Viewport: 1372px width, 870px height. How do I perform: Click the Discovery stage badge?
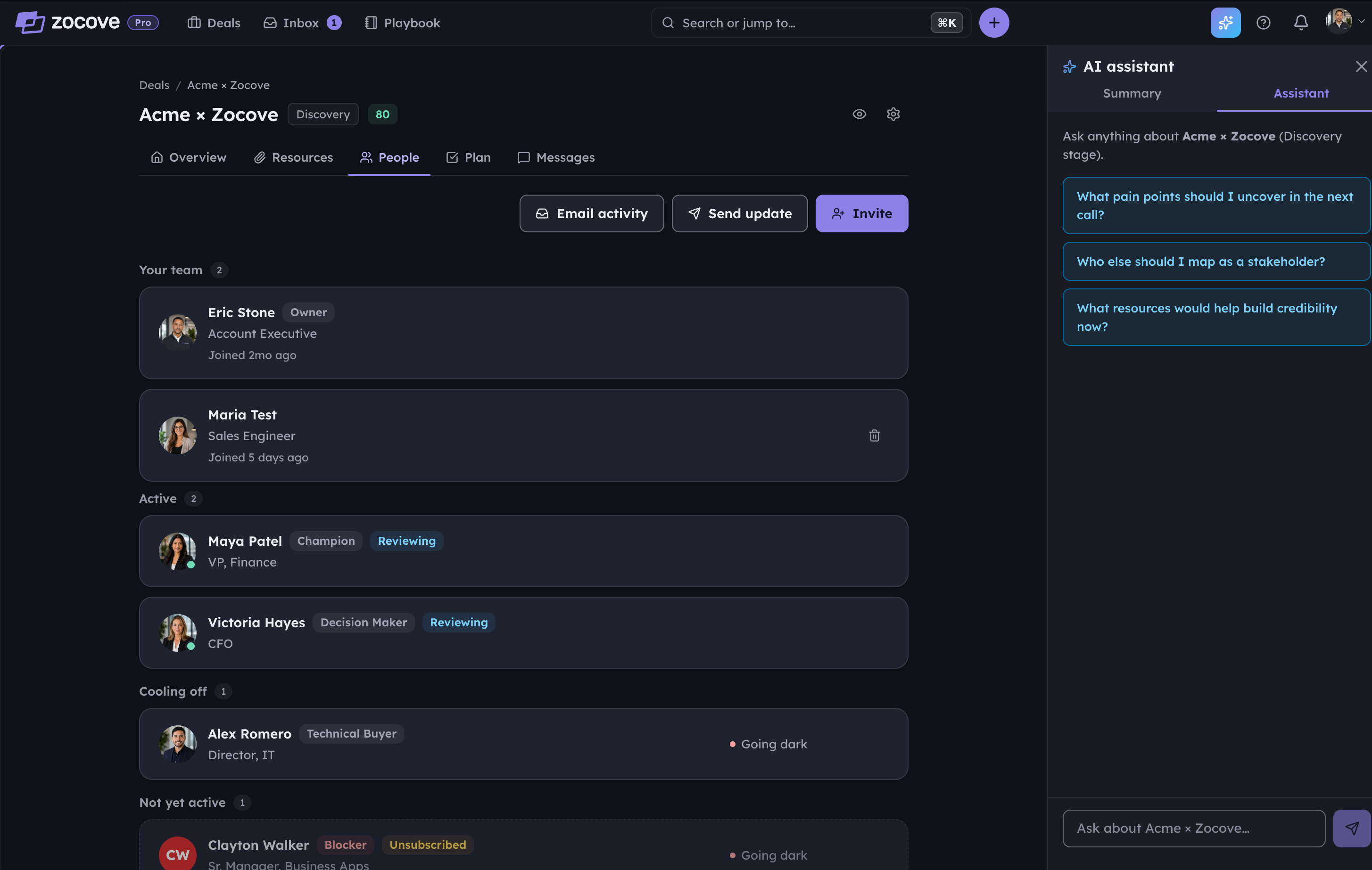[x=323, y=115]
